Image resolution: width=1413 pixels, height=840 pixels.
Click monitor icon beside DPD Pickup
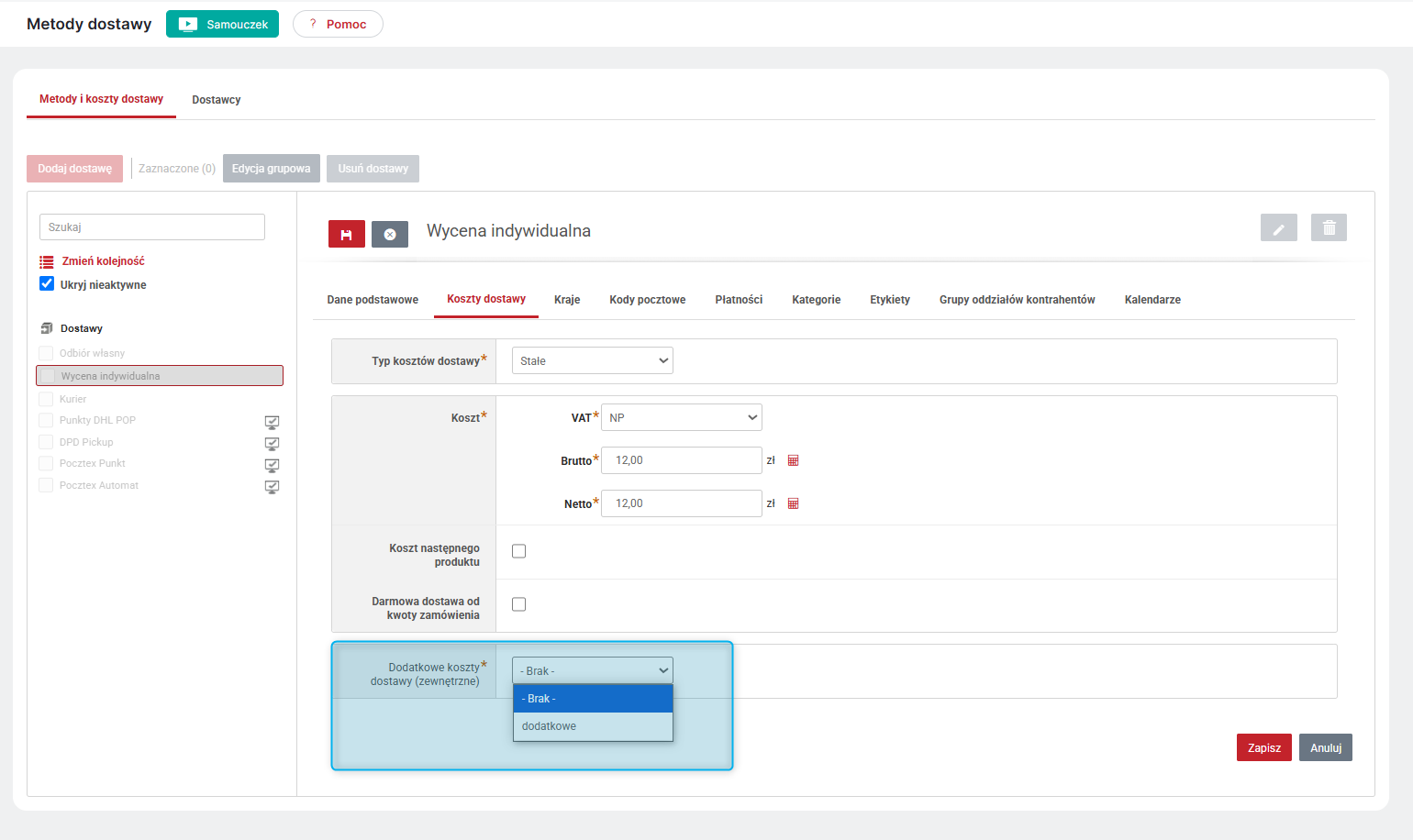(x=272, y=444)
